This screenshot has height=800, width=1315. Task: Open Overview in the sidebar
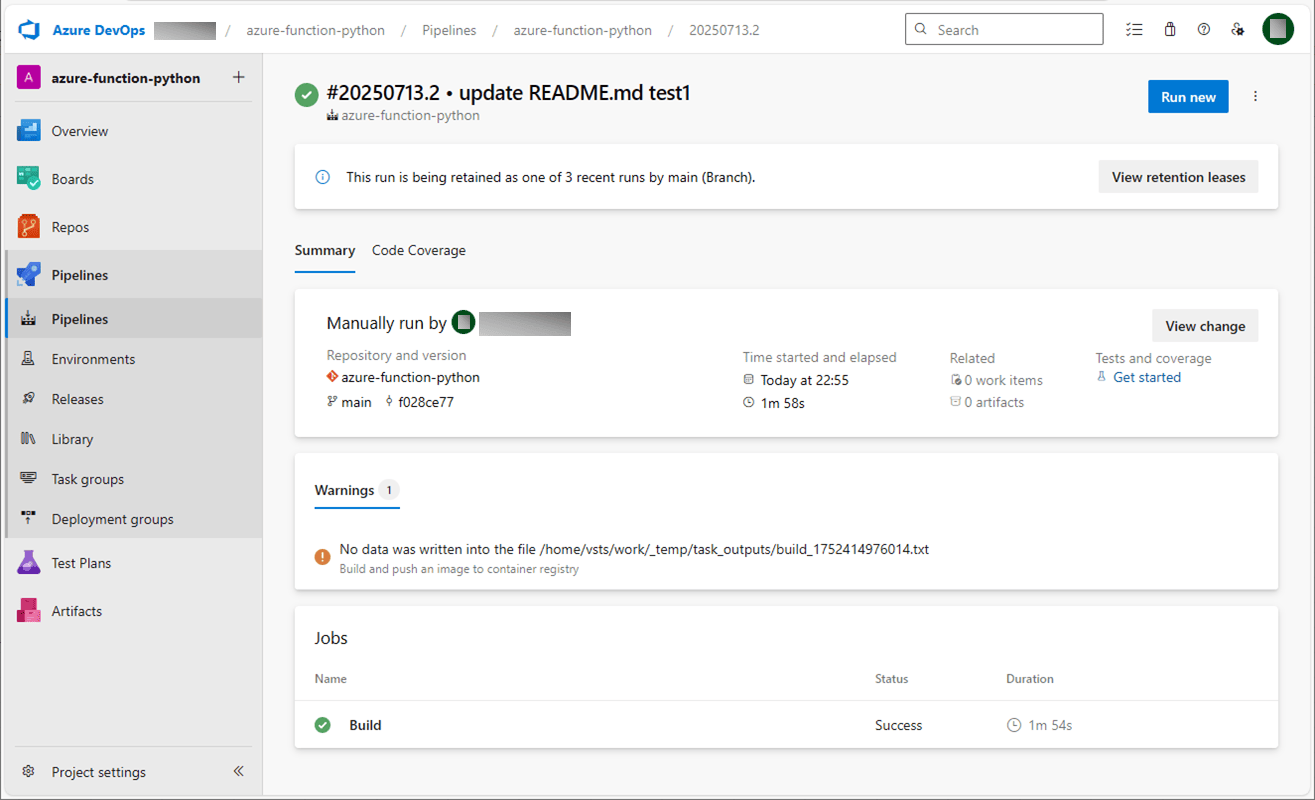(x=134, y=131)
